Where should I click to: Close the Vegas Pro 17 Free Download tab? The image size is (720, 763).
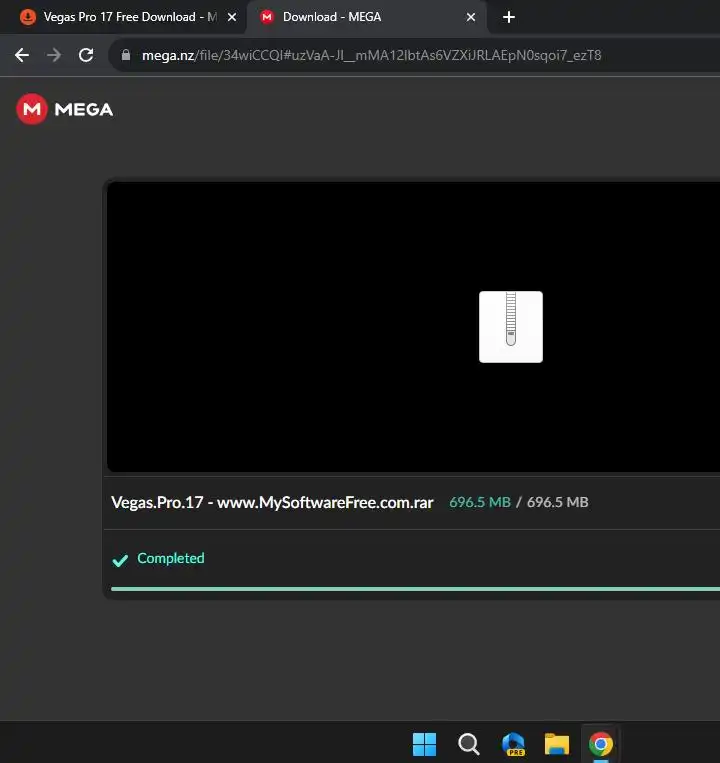(x=232, y=18)
